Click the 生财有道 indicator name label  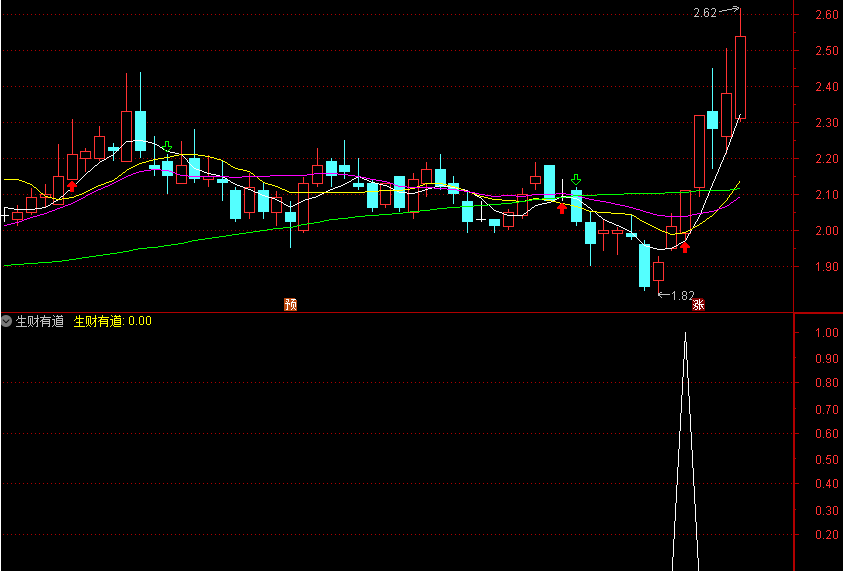point(40,322)
